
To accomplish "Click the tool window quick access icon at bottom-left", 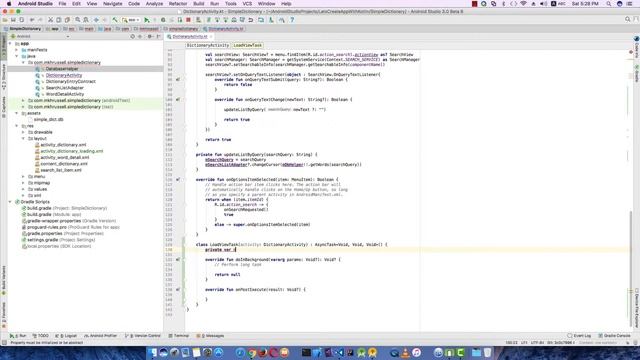I will click(x=4, y=343).
